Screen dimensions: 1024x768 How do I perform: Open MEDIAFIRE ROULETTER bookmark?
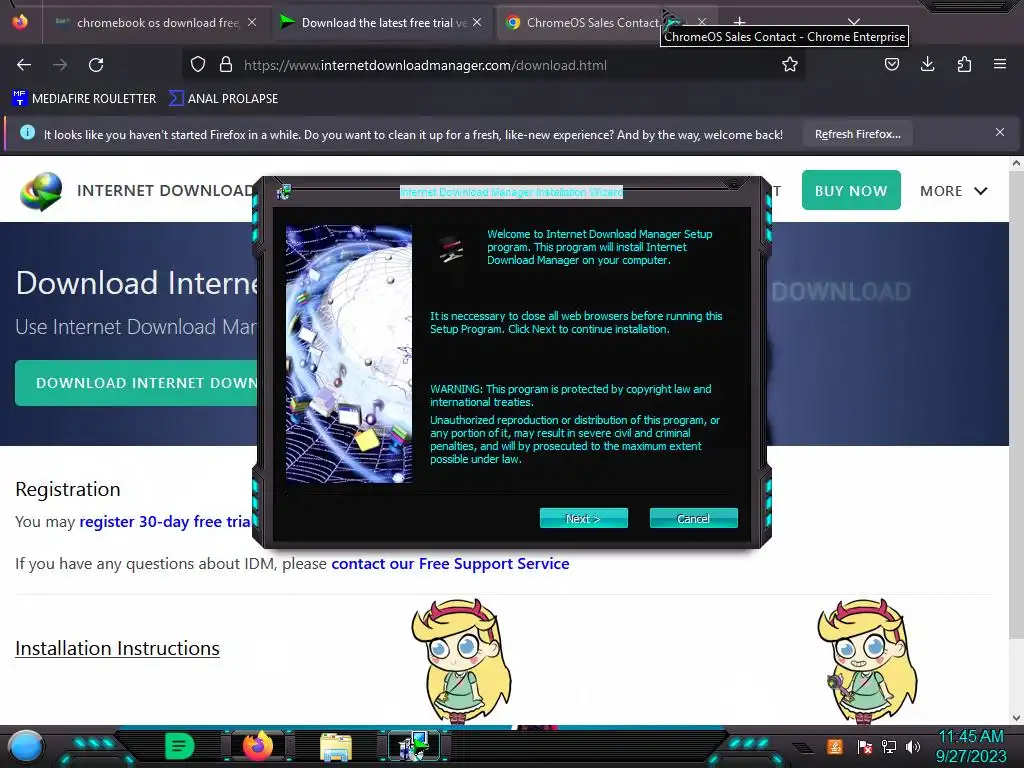84,99
